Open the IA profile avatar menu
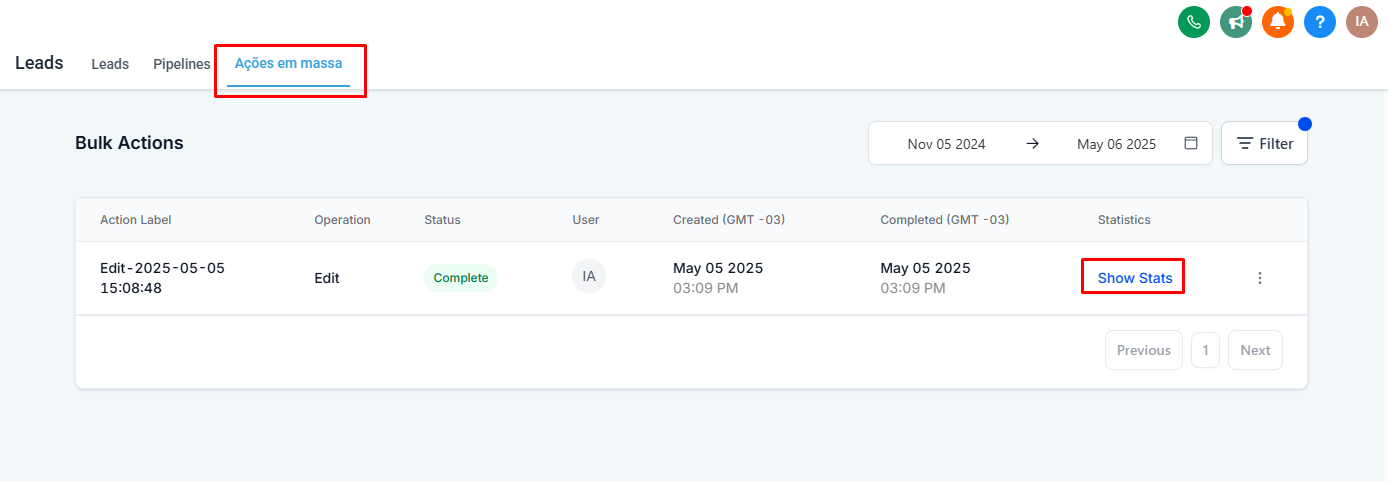 pos(1362,21)
